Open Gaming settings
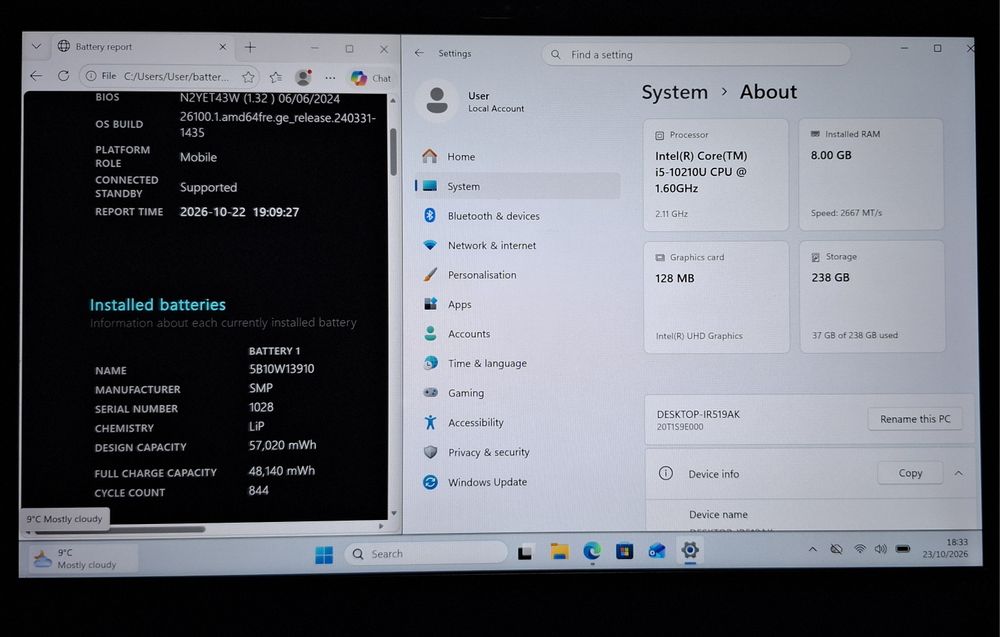1000x637 pixels. pos(517,393)
